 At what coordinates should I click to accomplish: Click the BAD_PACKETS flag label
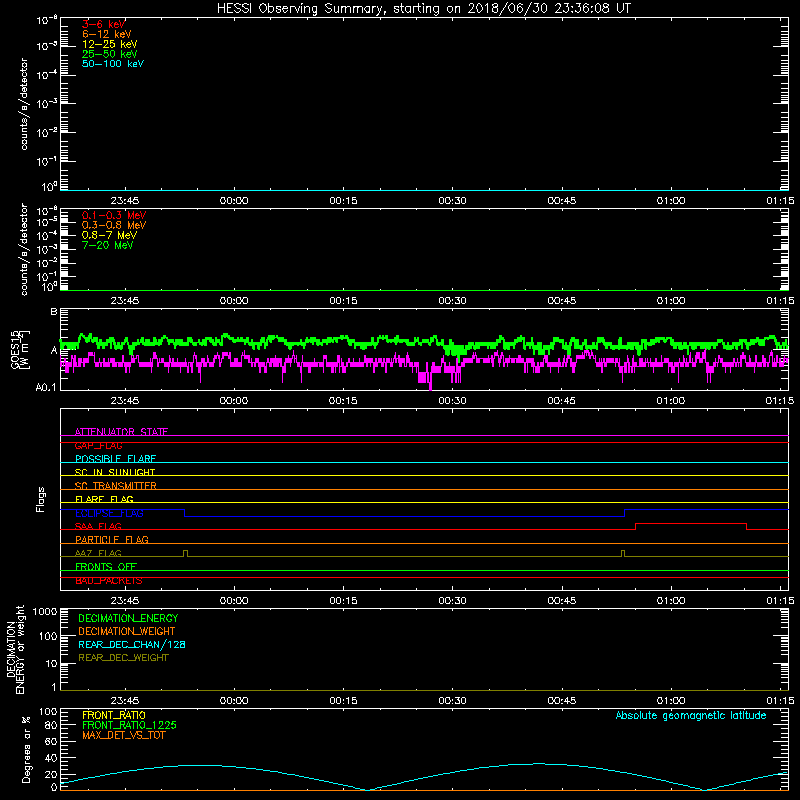[x=109, y=581]
